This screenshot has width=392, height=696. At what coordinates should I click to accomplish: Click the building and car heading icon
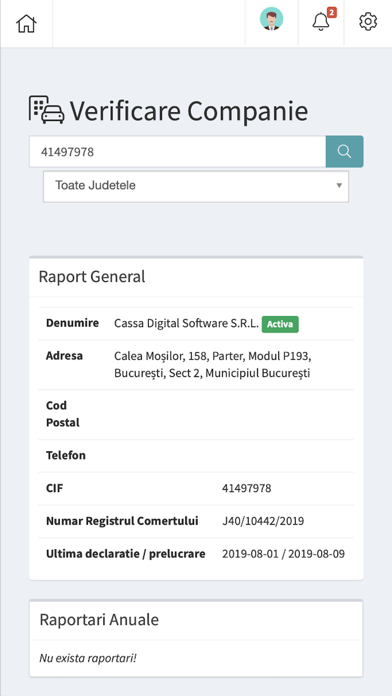47,109
